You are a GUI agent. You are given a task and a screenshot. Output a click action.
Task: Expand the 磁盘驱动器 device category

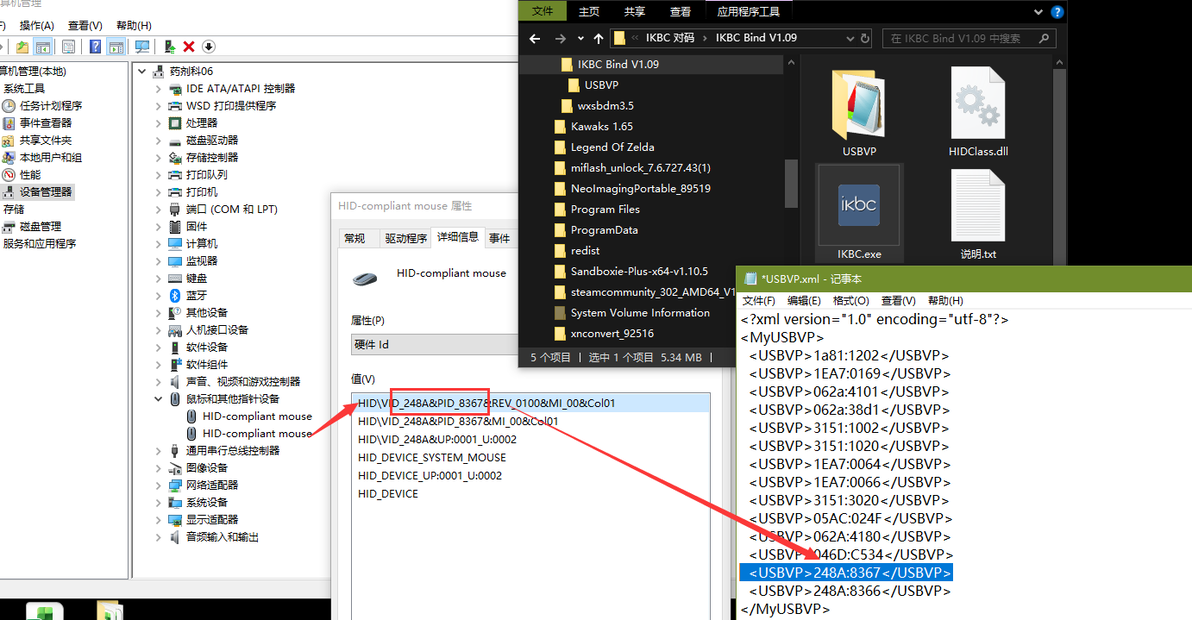pos(158,141)
